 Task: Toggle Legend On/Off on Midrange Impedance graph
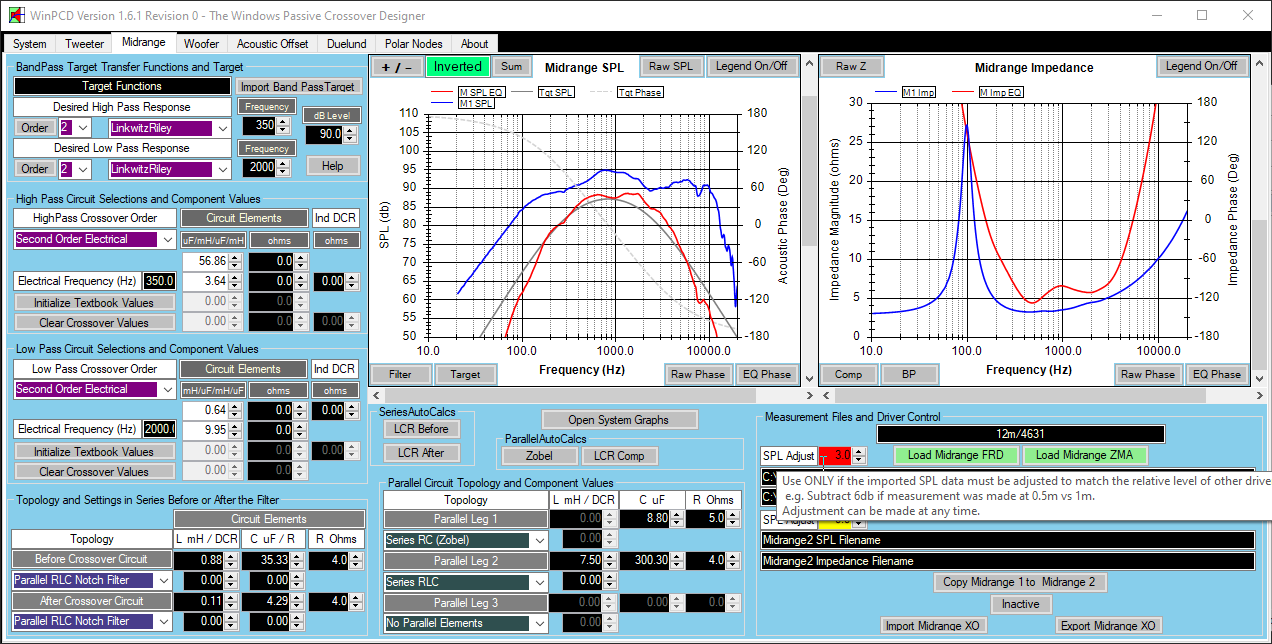pos(1200,67)
